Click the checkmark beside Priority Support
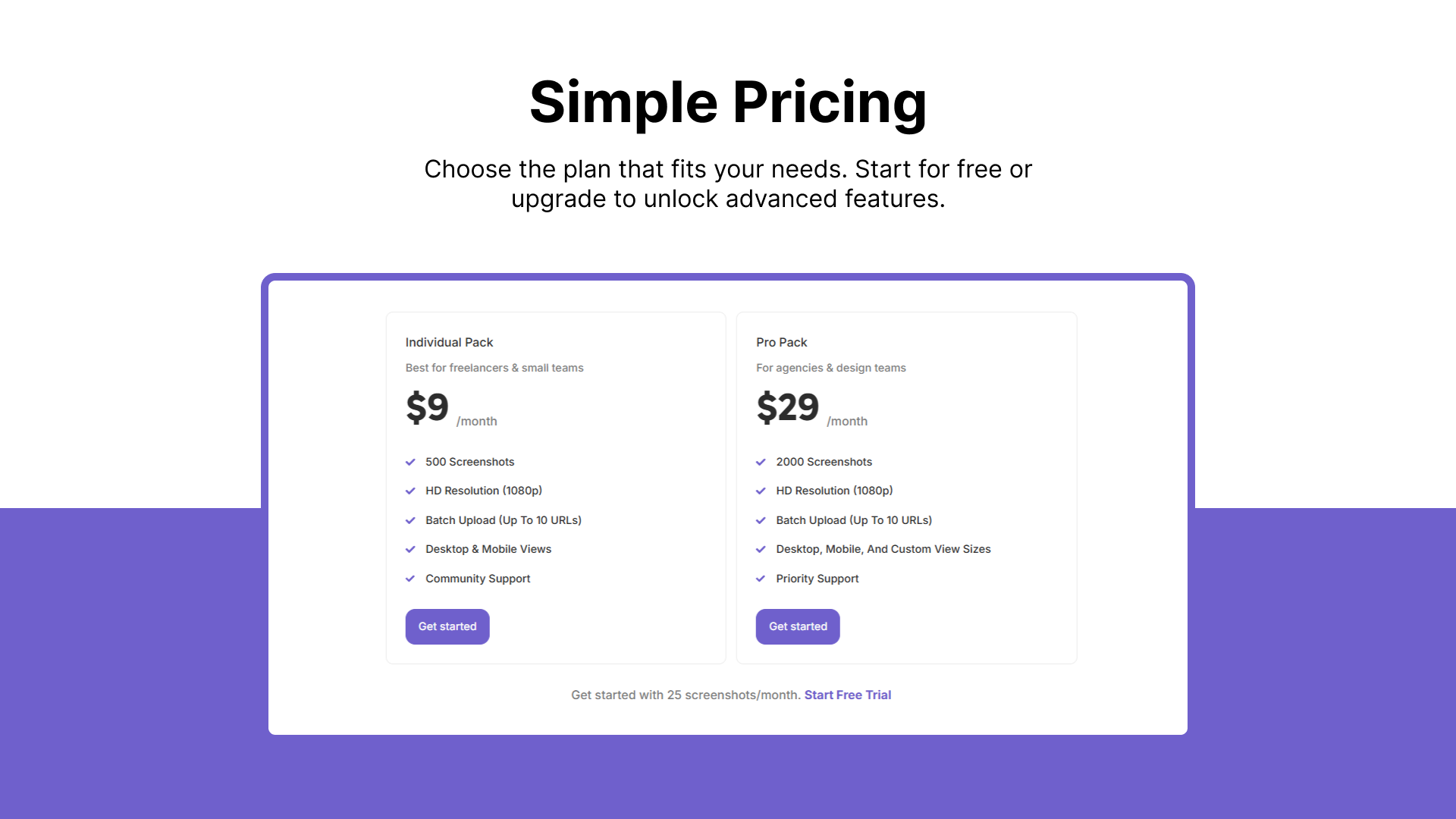 pos(762,579)
